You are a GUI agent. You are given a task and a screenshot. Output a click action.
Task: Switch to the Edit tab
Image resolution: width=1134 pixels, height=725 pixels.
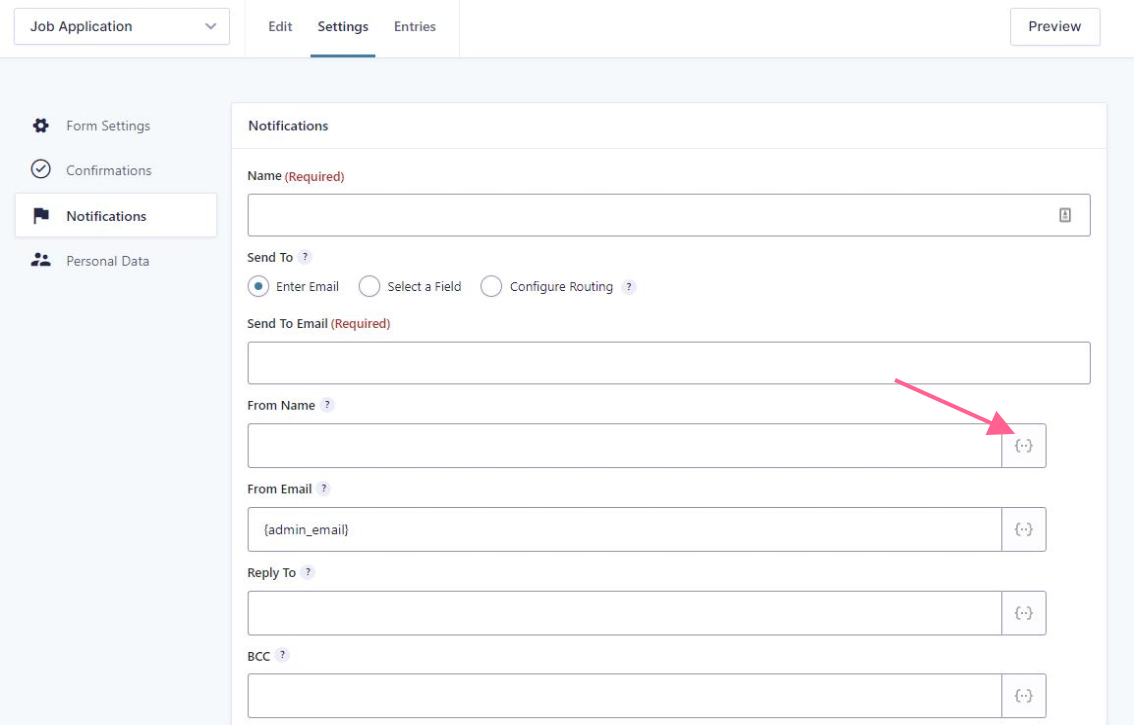coord(280,27)
